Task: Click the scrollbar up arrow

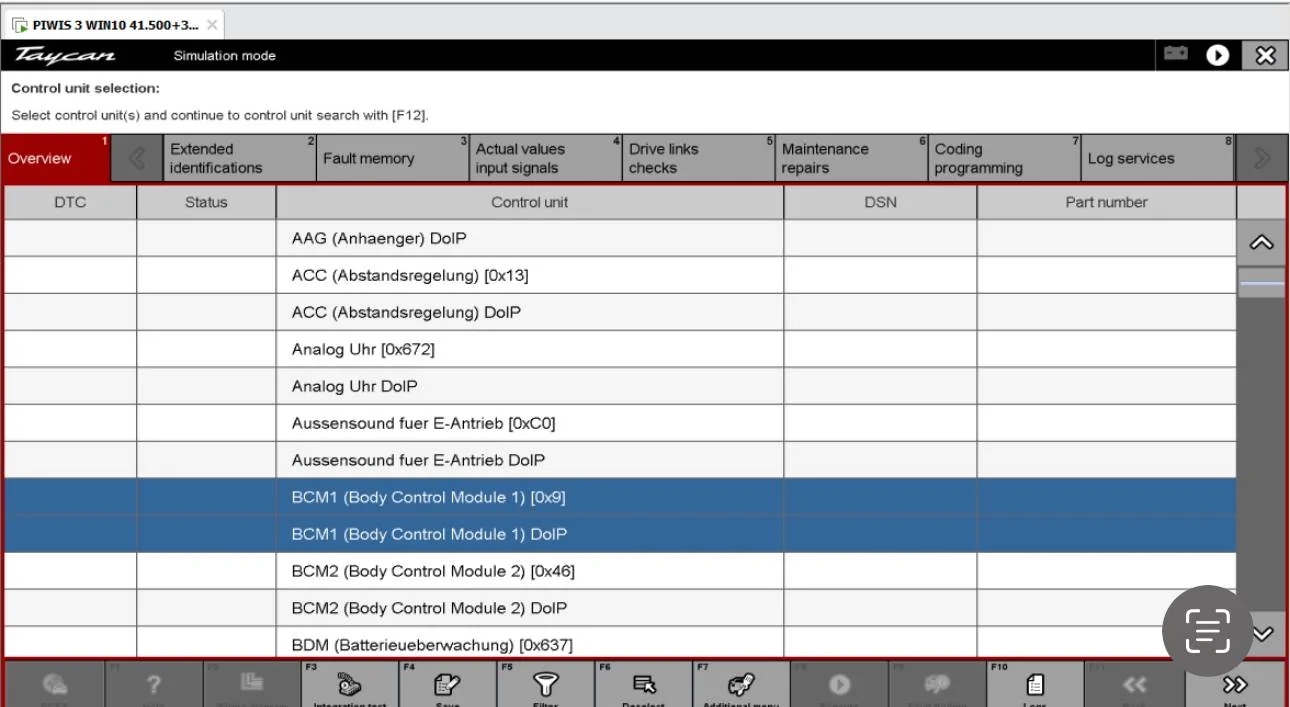Action: coord(1262,243)
